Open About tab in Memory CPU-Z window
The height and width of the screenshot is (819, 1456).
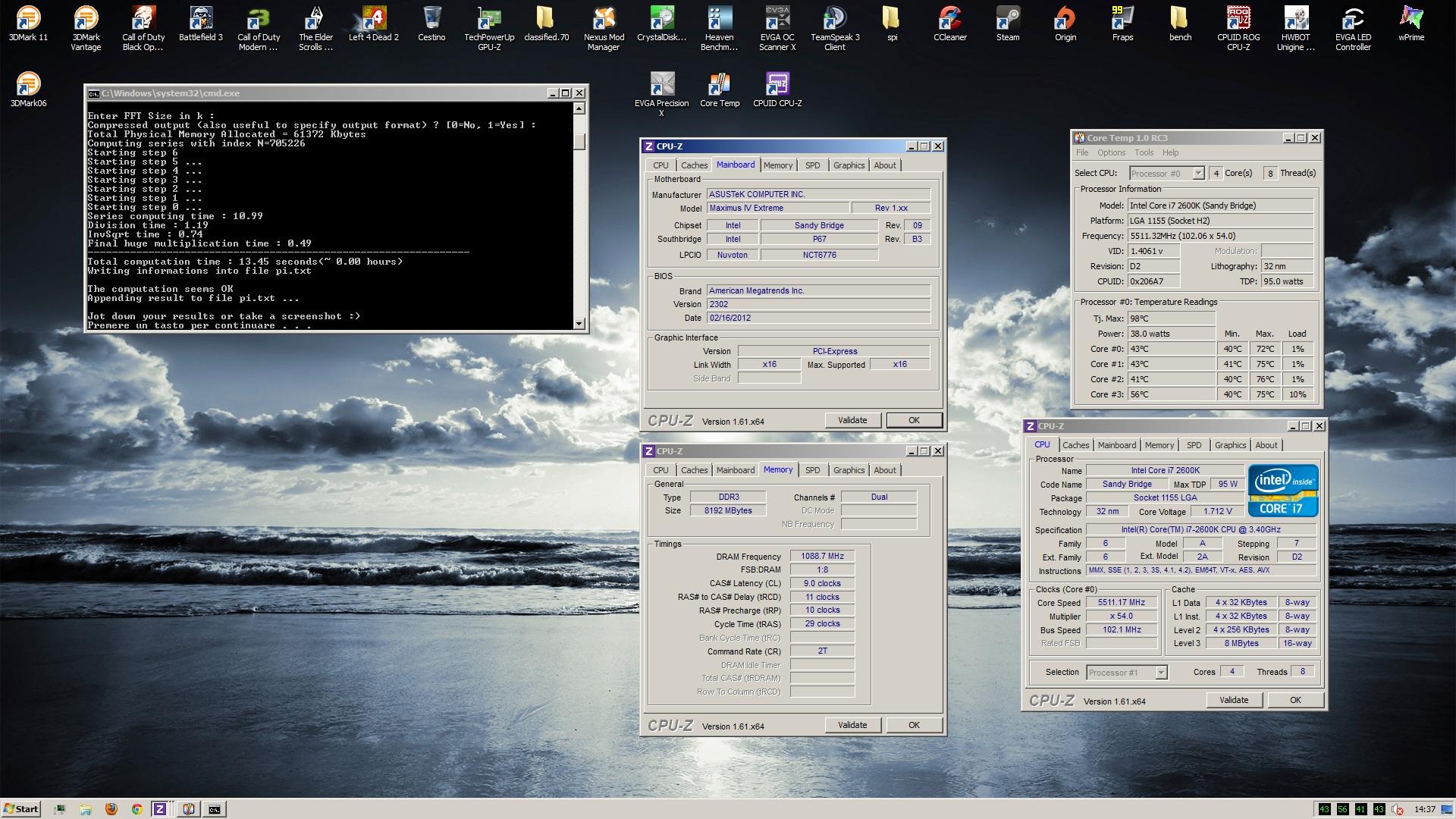click(885, 470)
